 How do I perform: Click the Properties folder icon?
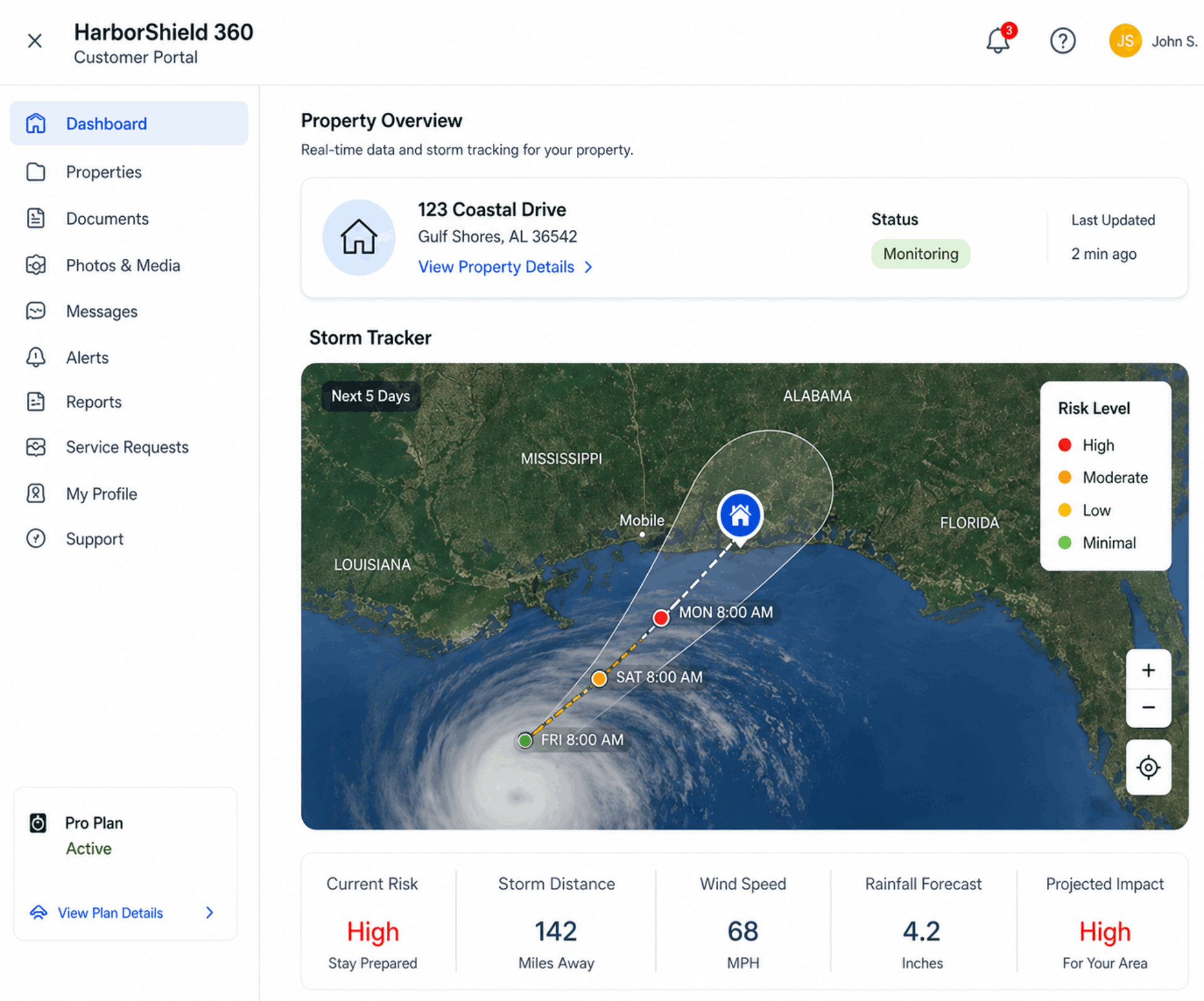[x=36, y=172]
